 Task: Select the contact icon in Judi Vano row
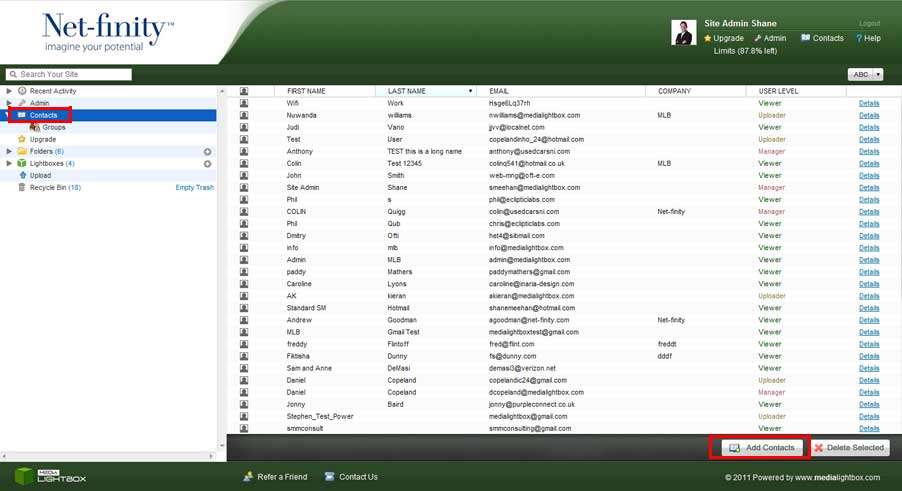point(243,127)
